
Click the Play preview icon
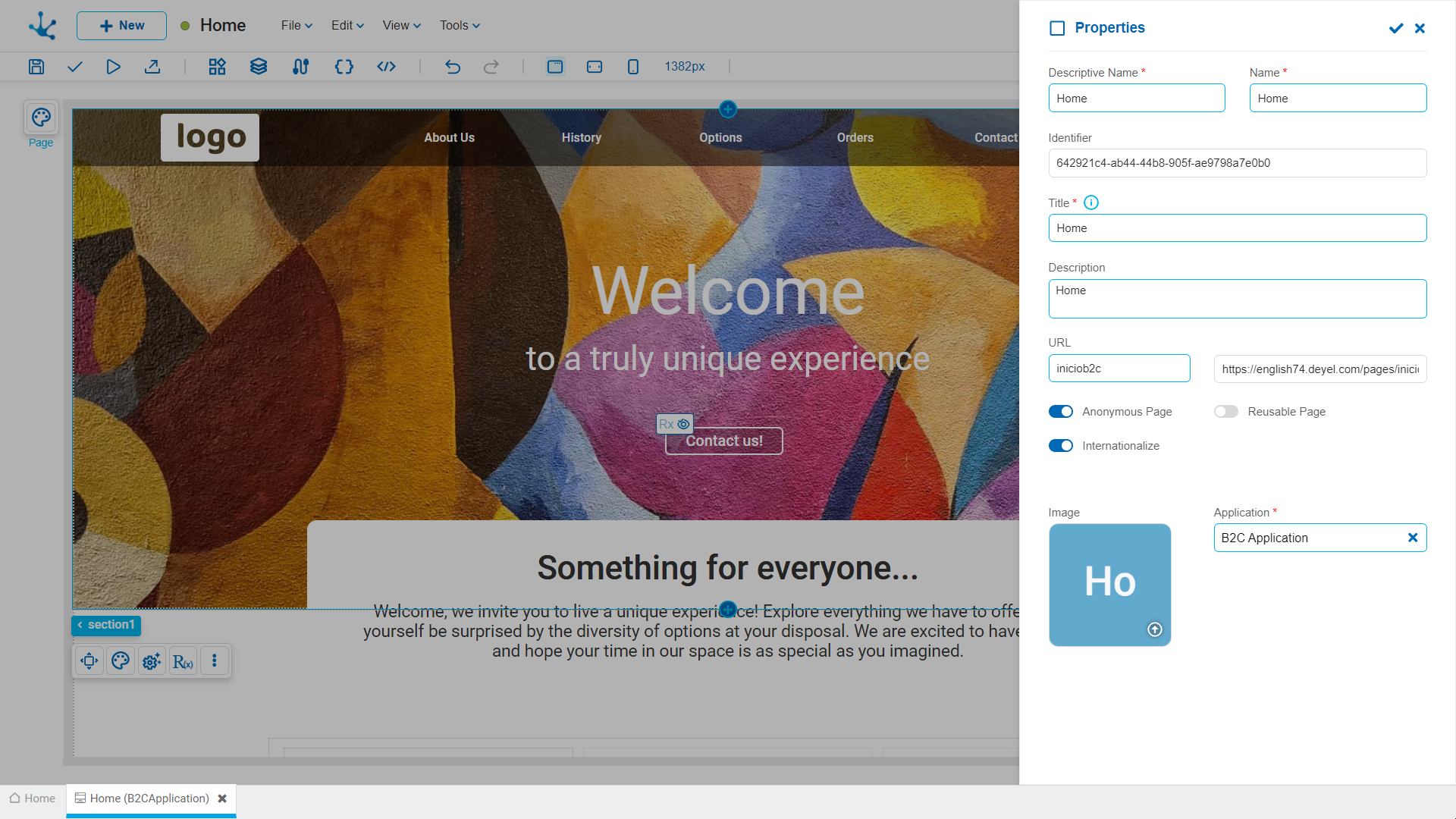[113, 67]
